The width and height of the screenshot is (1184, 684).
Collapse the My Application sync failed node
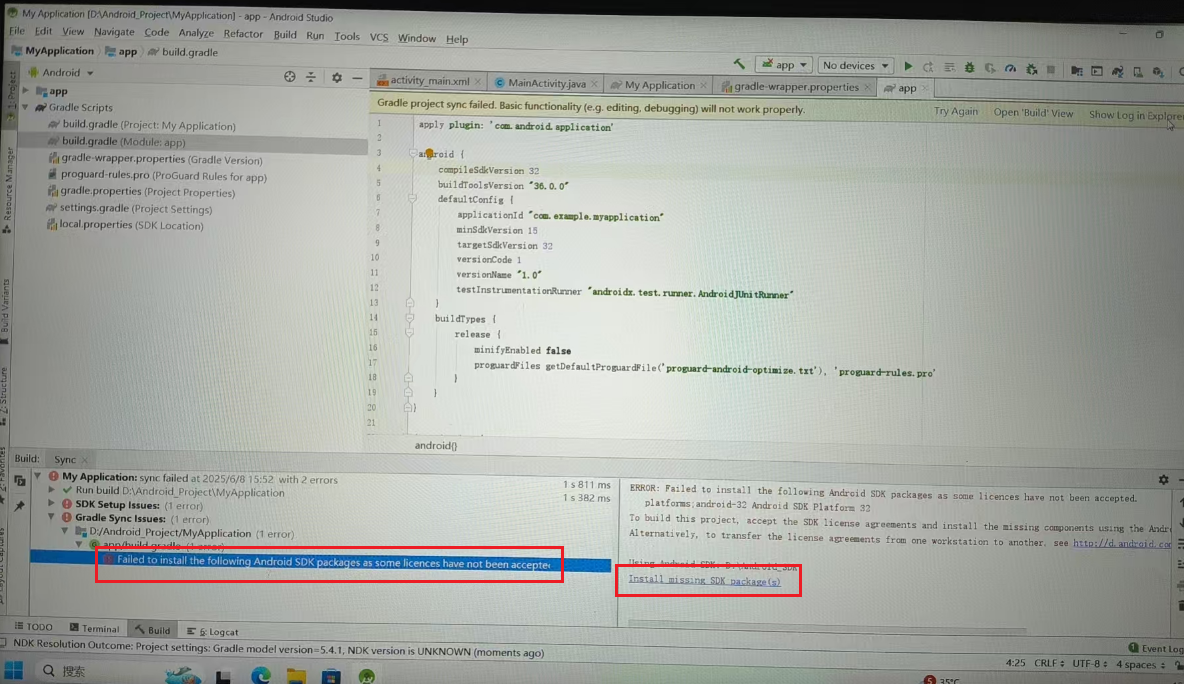click(38, 476)
